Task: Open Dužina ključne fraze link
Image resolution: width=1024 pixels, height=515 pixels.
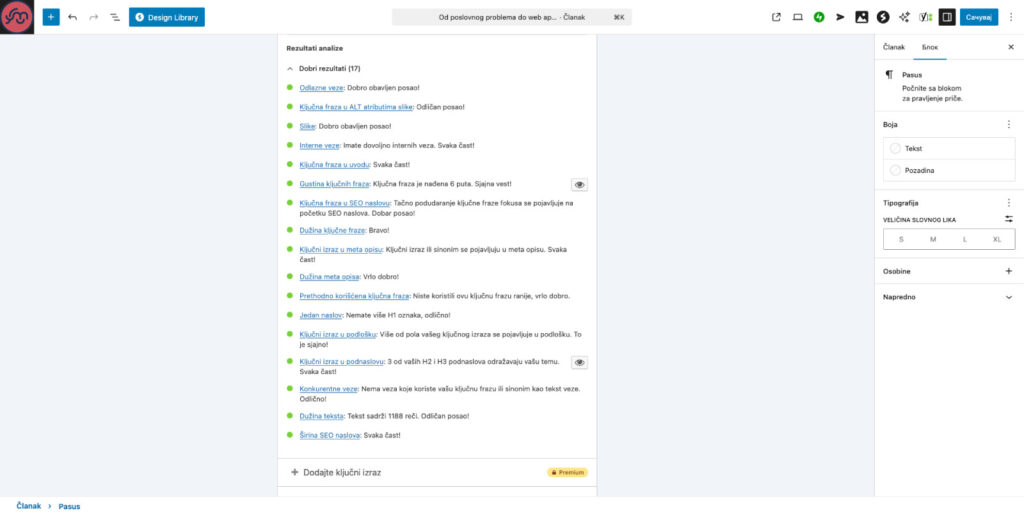Action: coord(332,230)
